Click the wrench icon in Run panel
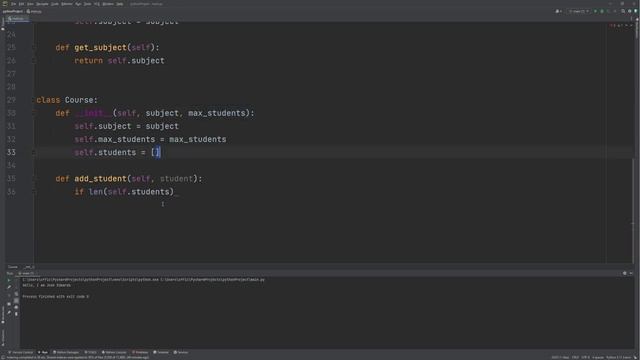Image resolution: width=640 pixels, height=360 pixels. click(x=9, y=287)
